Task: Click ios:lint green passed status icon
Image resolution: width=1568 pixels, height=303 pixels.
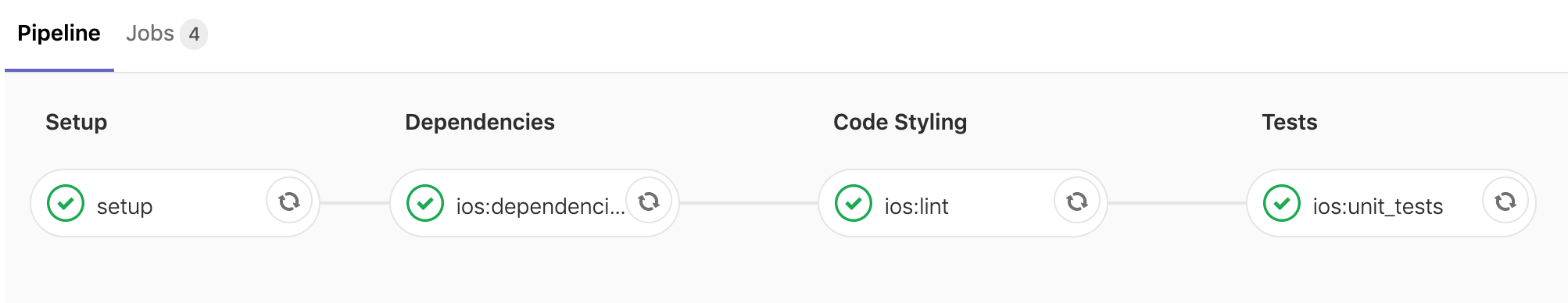Action: 854,203
